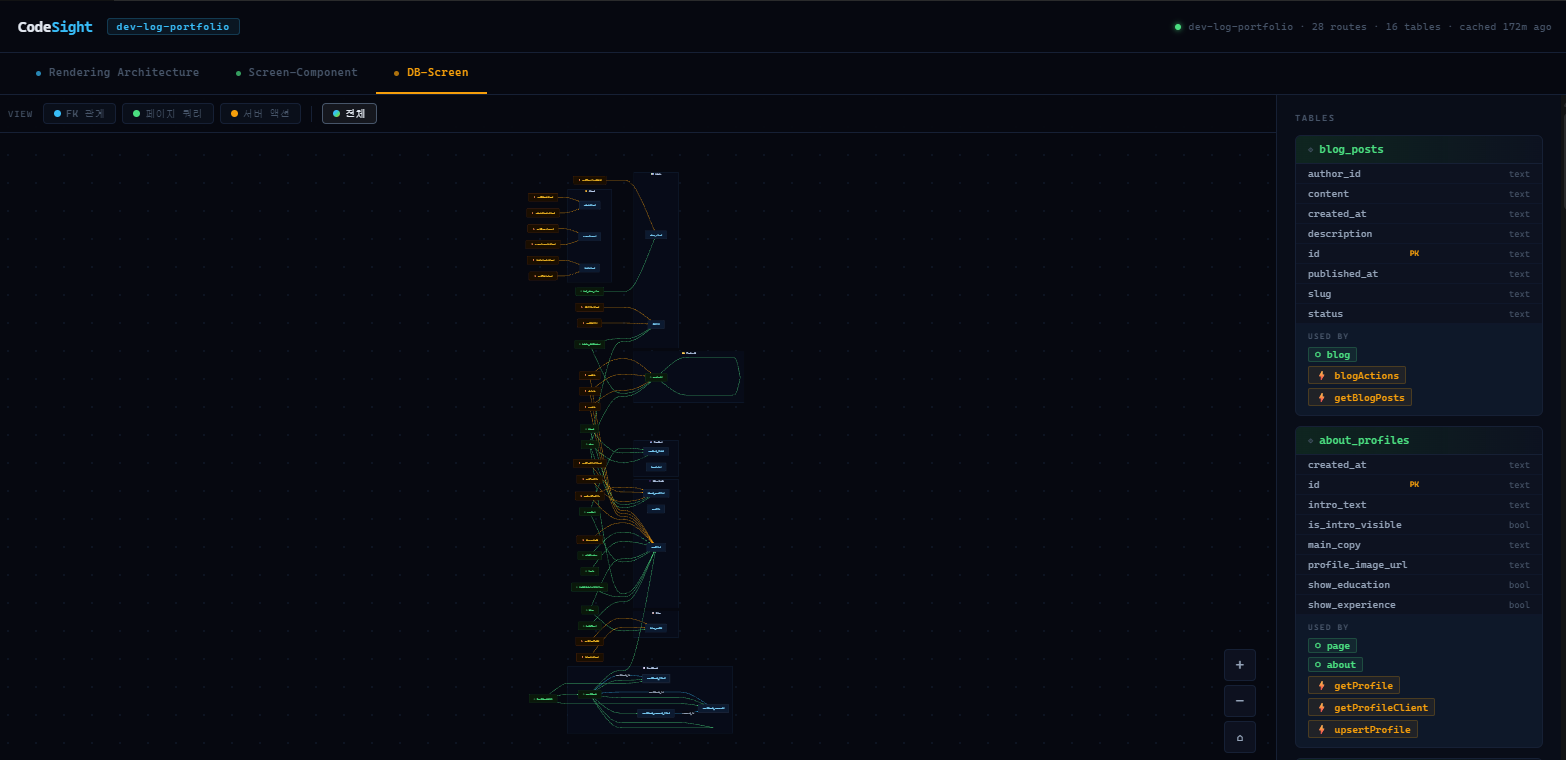Switch to Rendering Architecture tab

pos(117,73)
